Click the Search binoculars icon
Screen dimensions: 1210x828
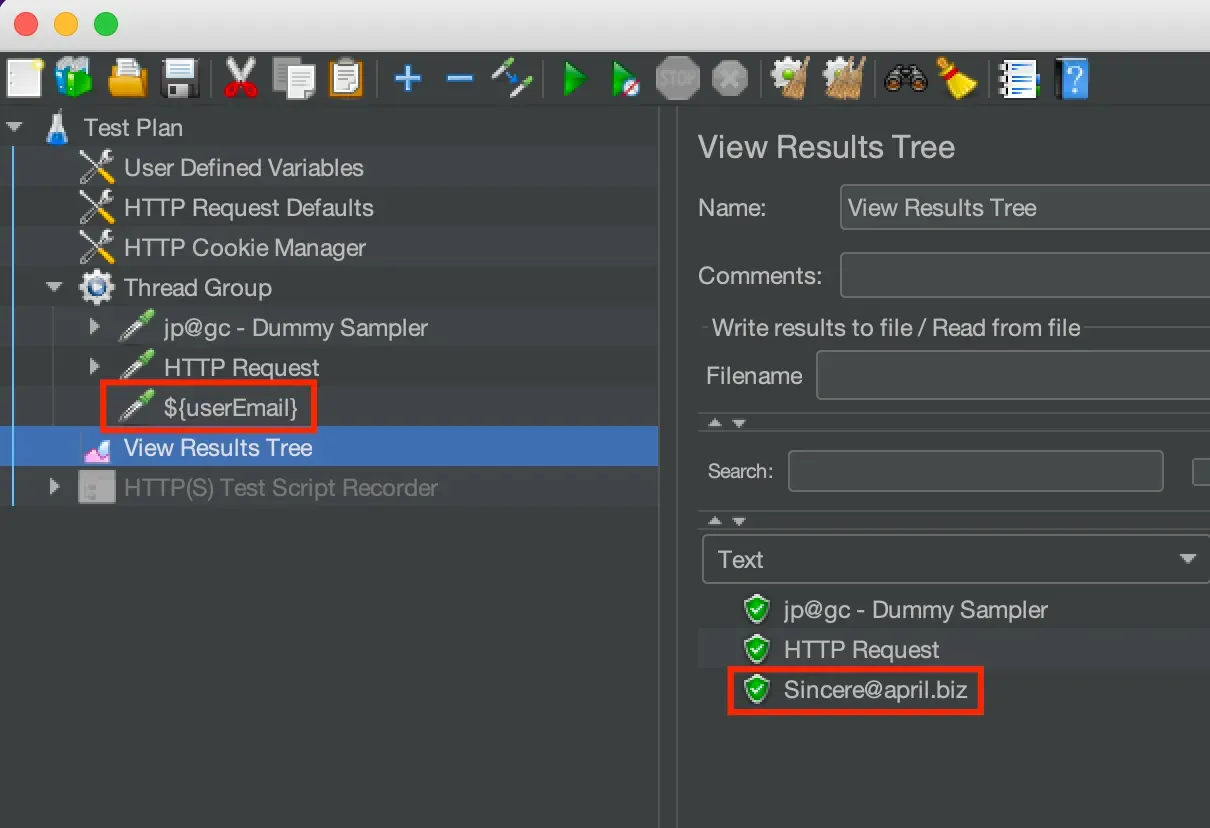(x=905, y=78)
